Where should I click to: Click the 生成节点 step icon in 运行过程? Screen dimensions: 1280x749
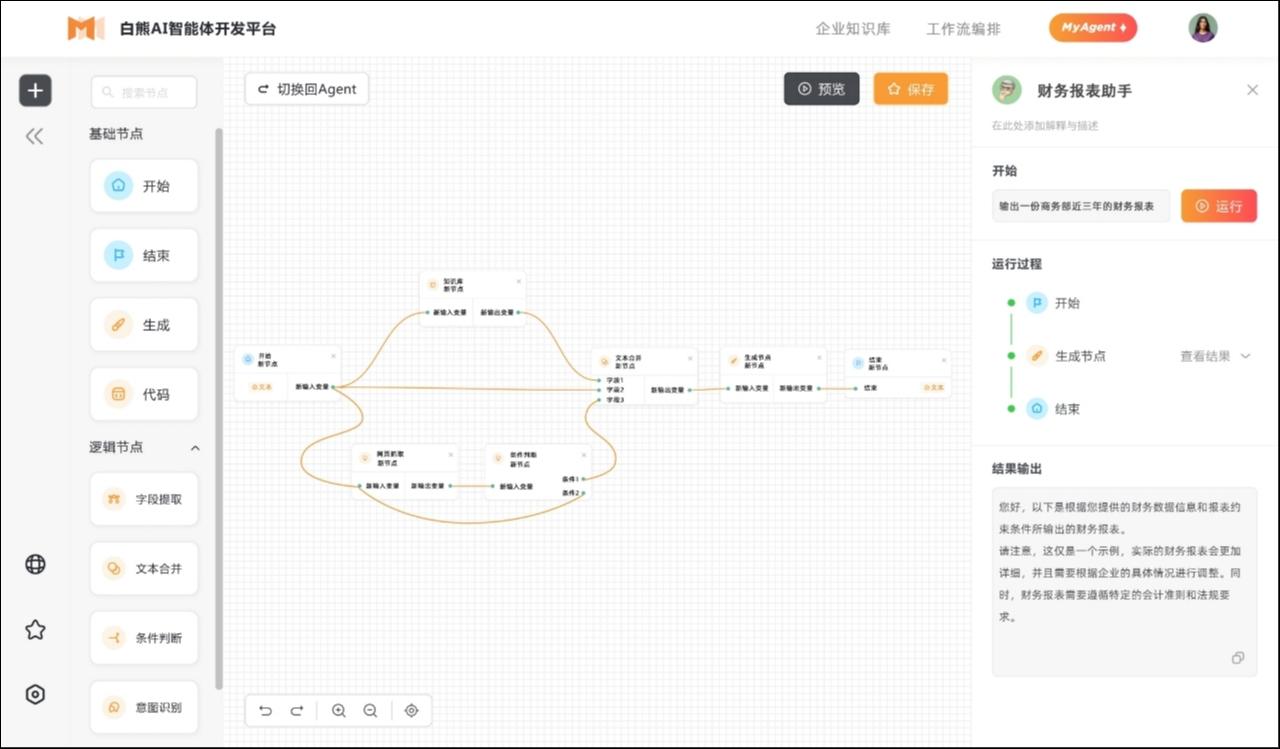click(x=1037, y=356)
